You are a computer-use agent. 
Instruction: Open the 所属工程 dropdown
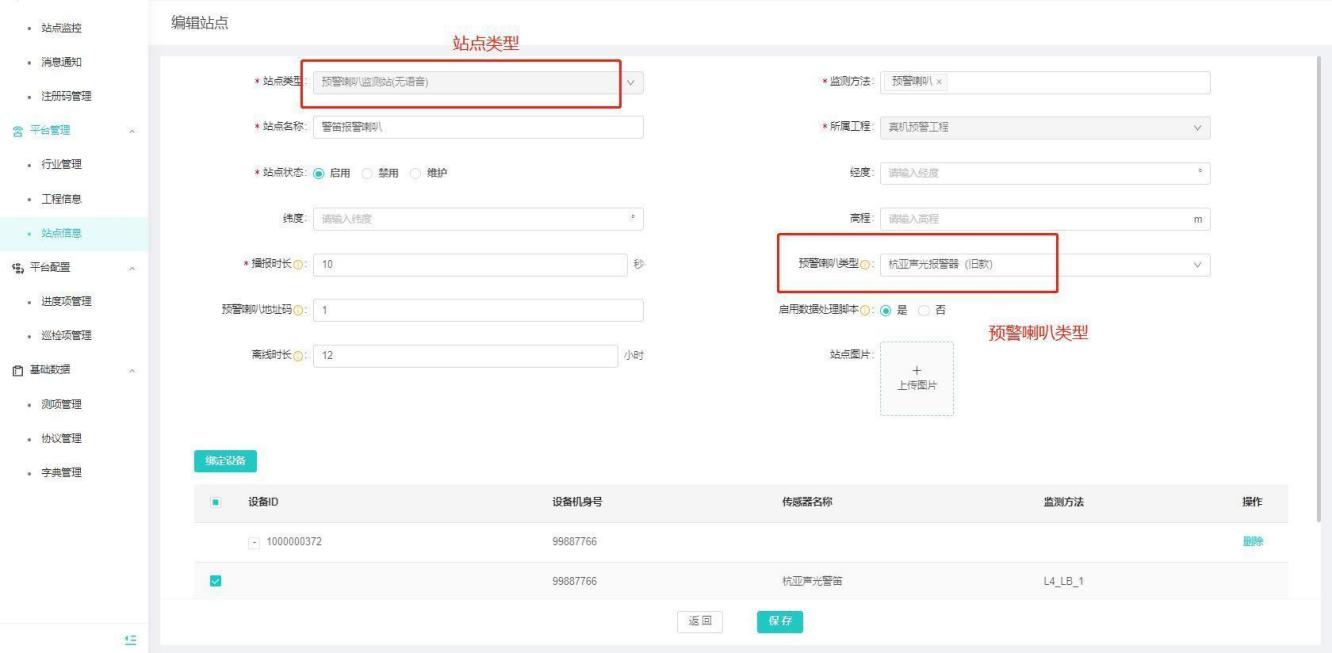pyautogui.click(x=1197, y=127)
